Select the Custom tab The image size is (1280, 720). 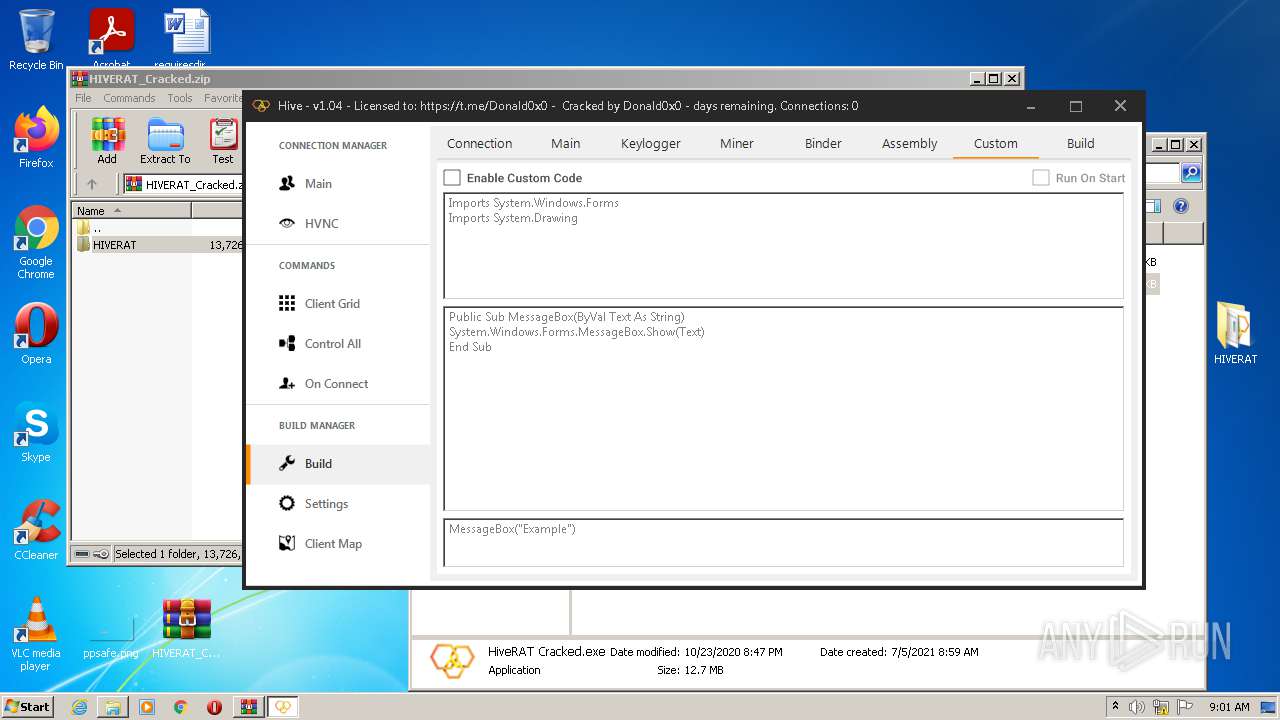point(996,143)
